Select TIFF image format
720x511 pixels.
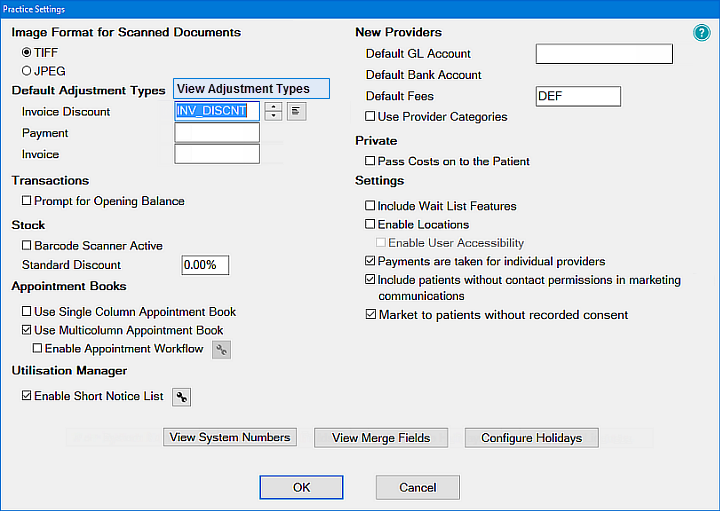point(27,52)
